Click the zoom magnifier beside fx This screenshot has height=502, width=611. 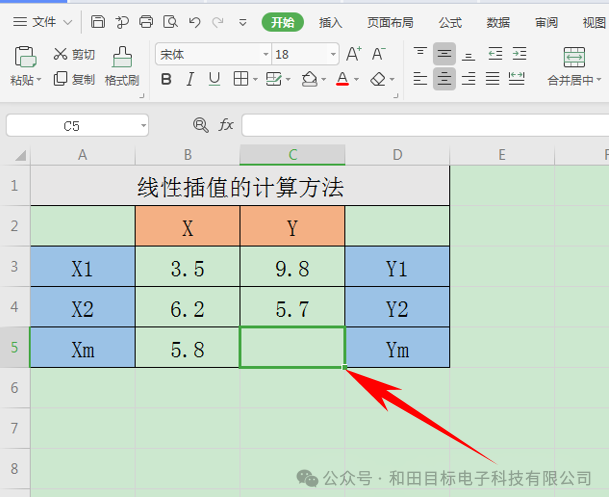click(x=201, y=125)
